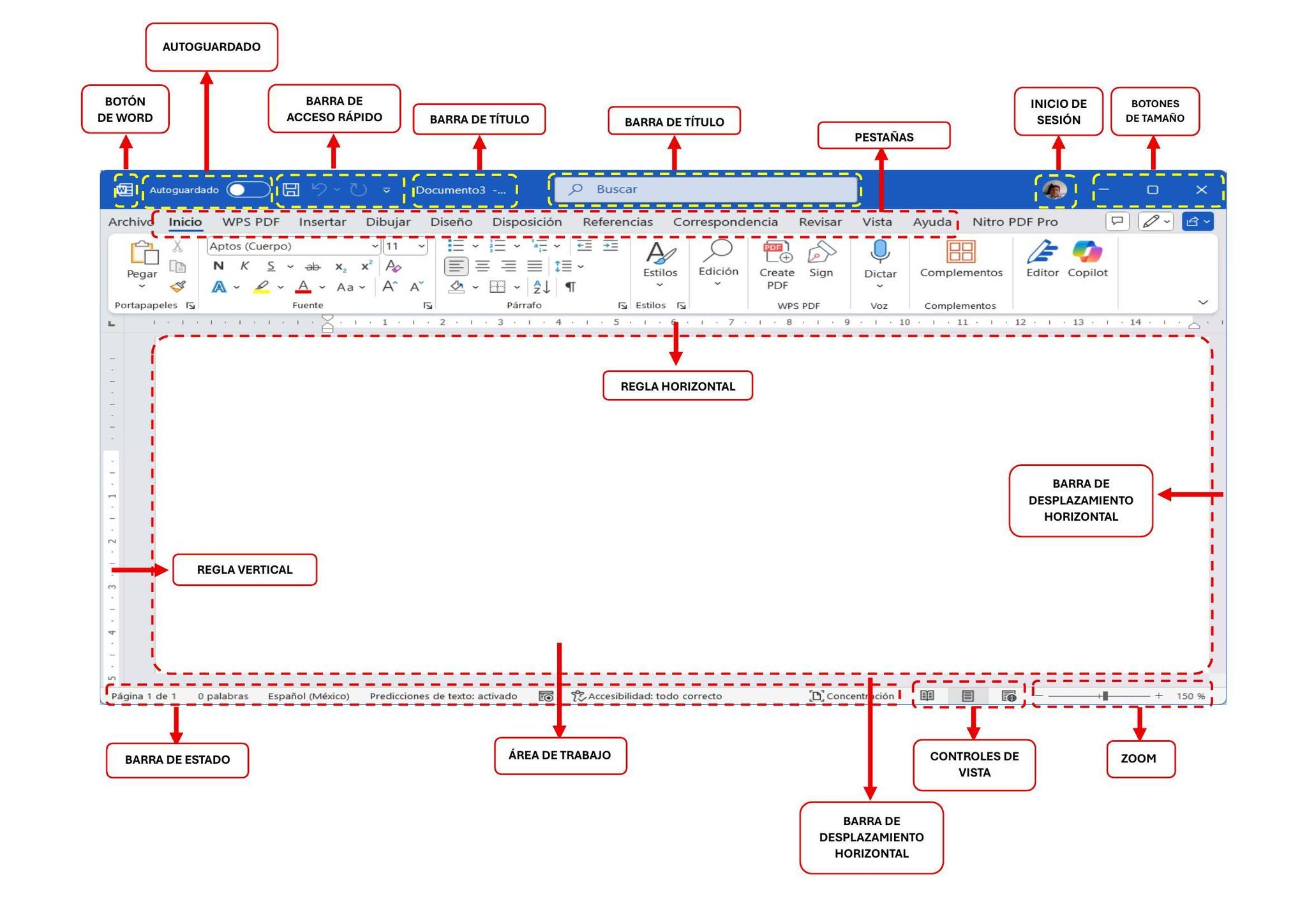Apply strikethrough with the ab icon

tap(313, 267)
